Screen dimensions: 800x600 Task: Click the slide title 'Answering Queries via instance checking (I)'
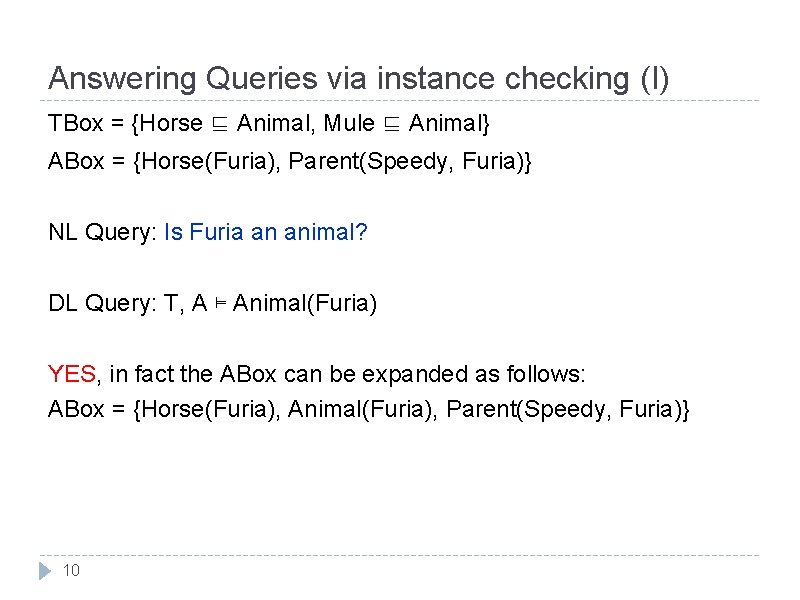(x=359, y=79)
